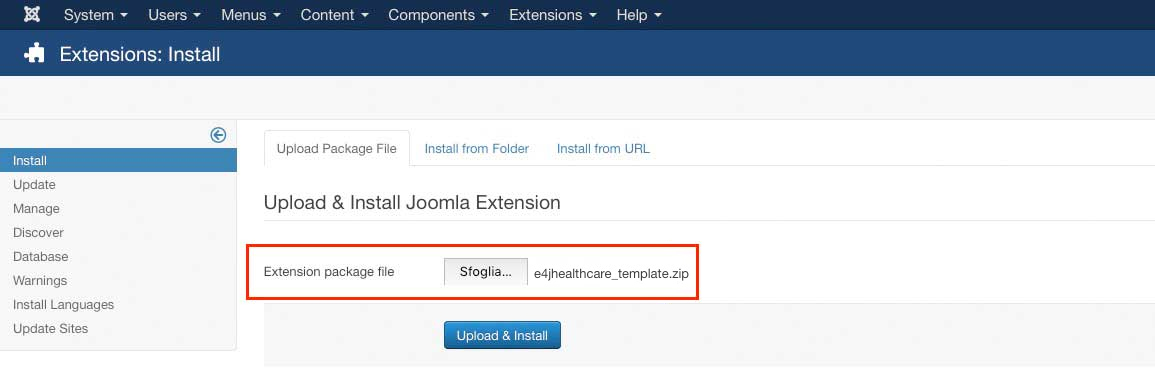Expand the Components dropdown

(438, 15)
